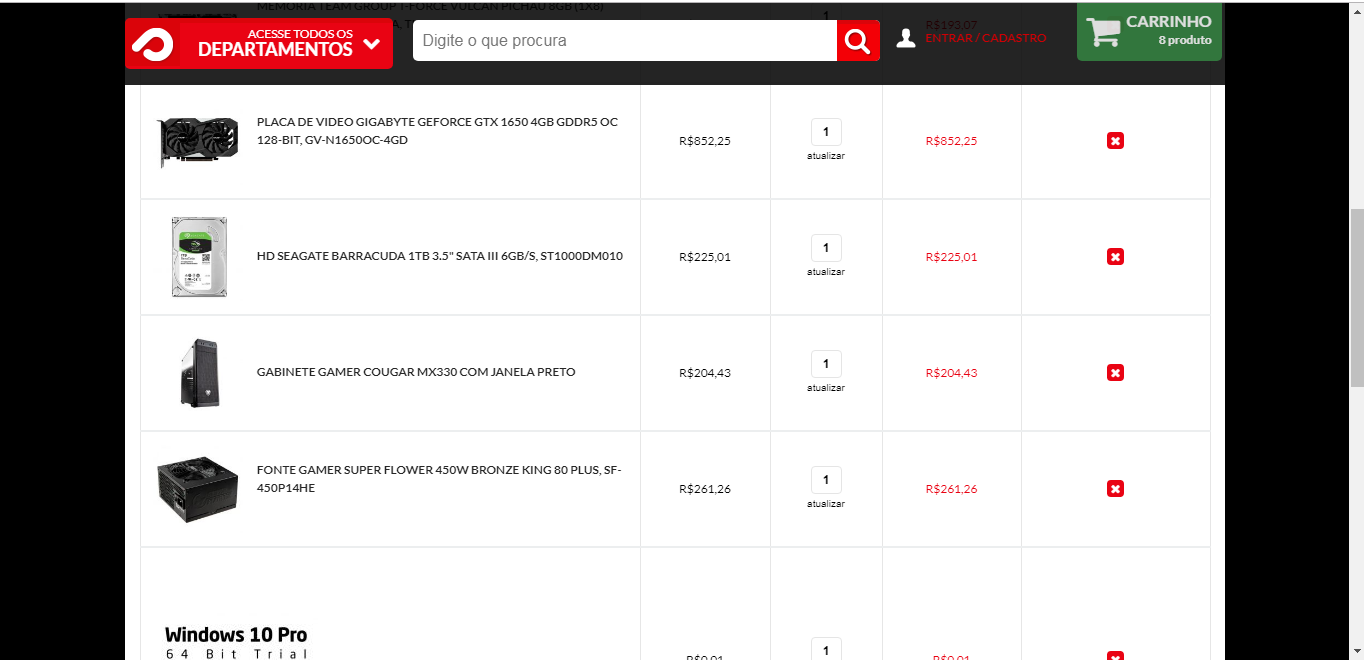Viewport: 1364px width, 660px height.
Task: Click the search magnifier button
Action: point(858,41)
